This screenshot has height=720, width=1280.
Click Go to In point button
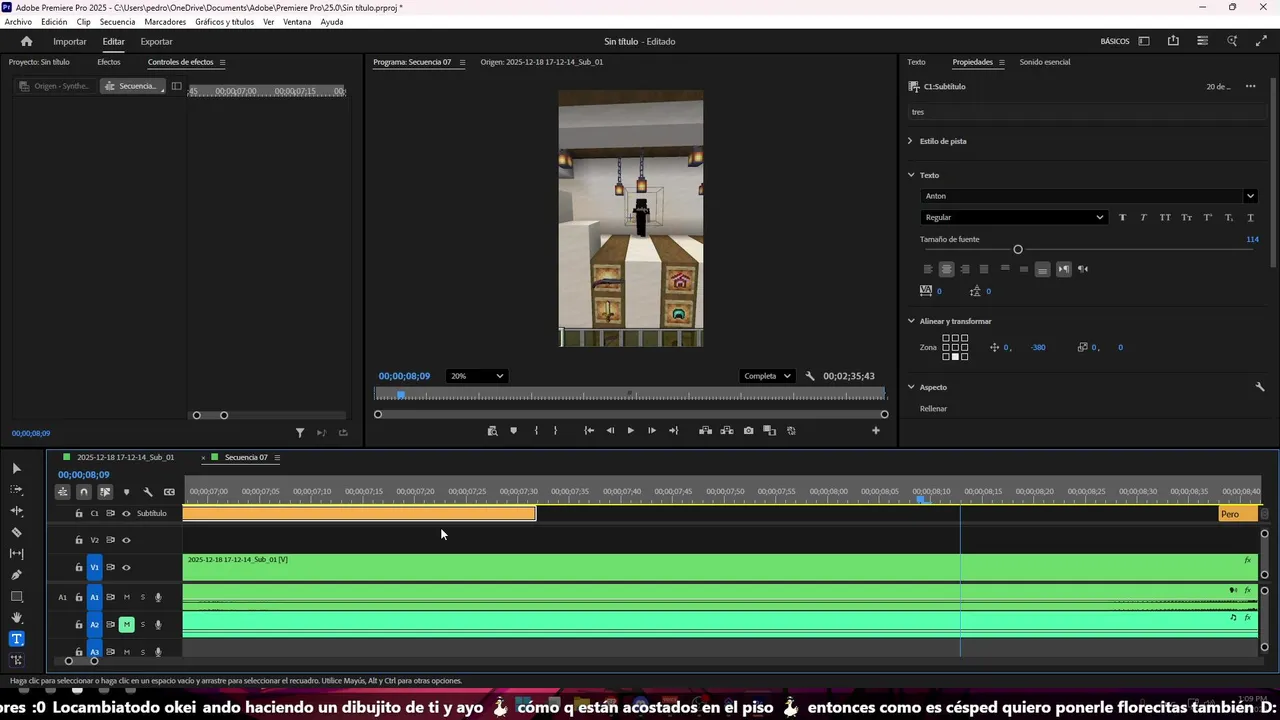click(589, 431)
